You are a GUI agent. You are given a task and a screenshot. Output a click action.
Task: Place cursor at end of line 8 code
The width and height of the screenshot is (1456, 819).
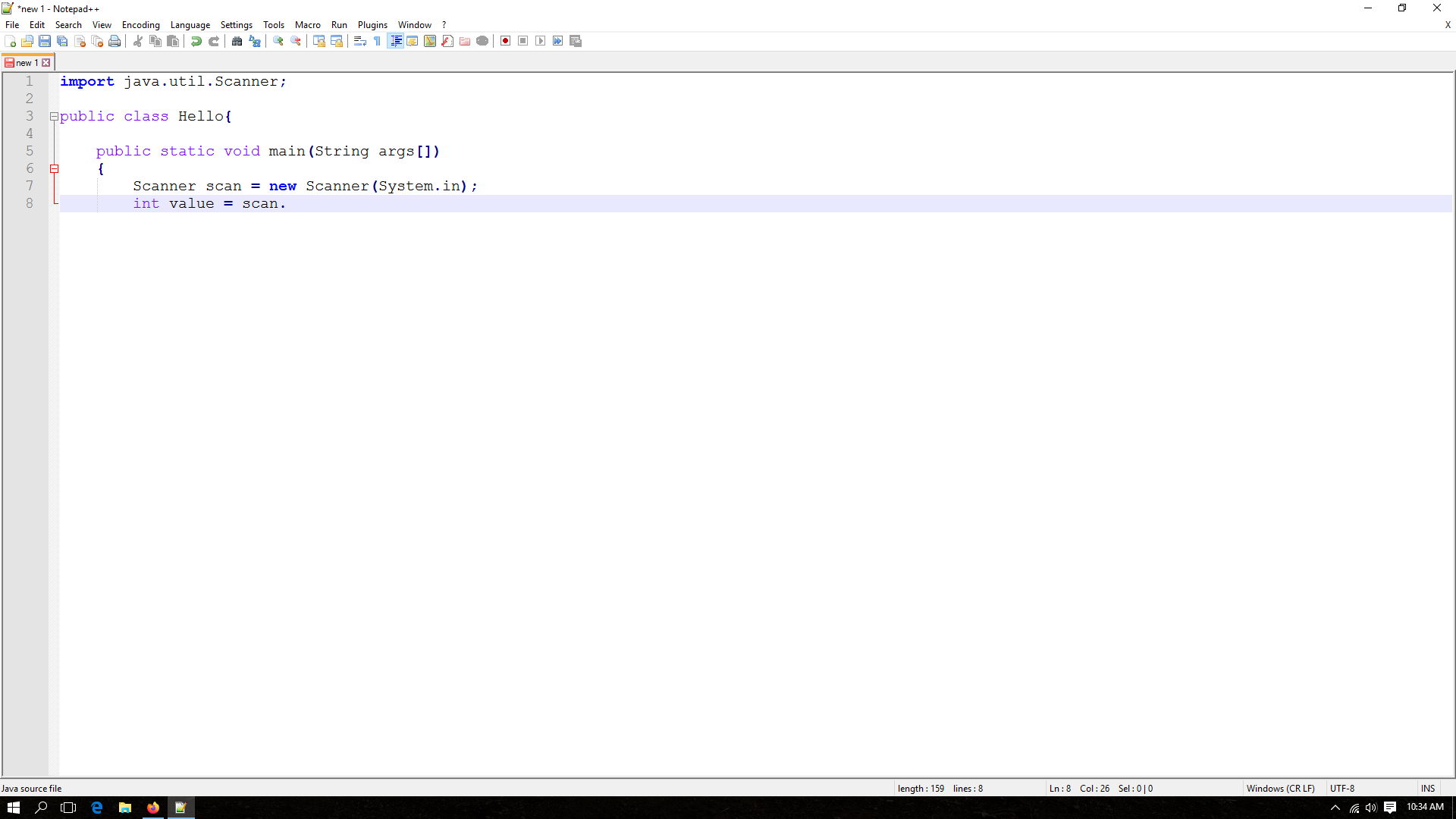(x=287, y=204)
